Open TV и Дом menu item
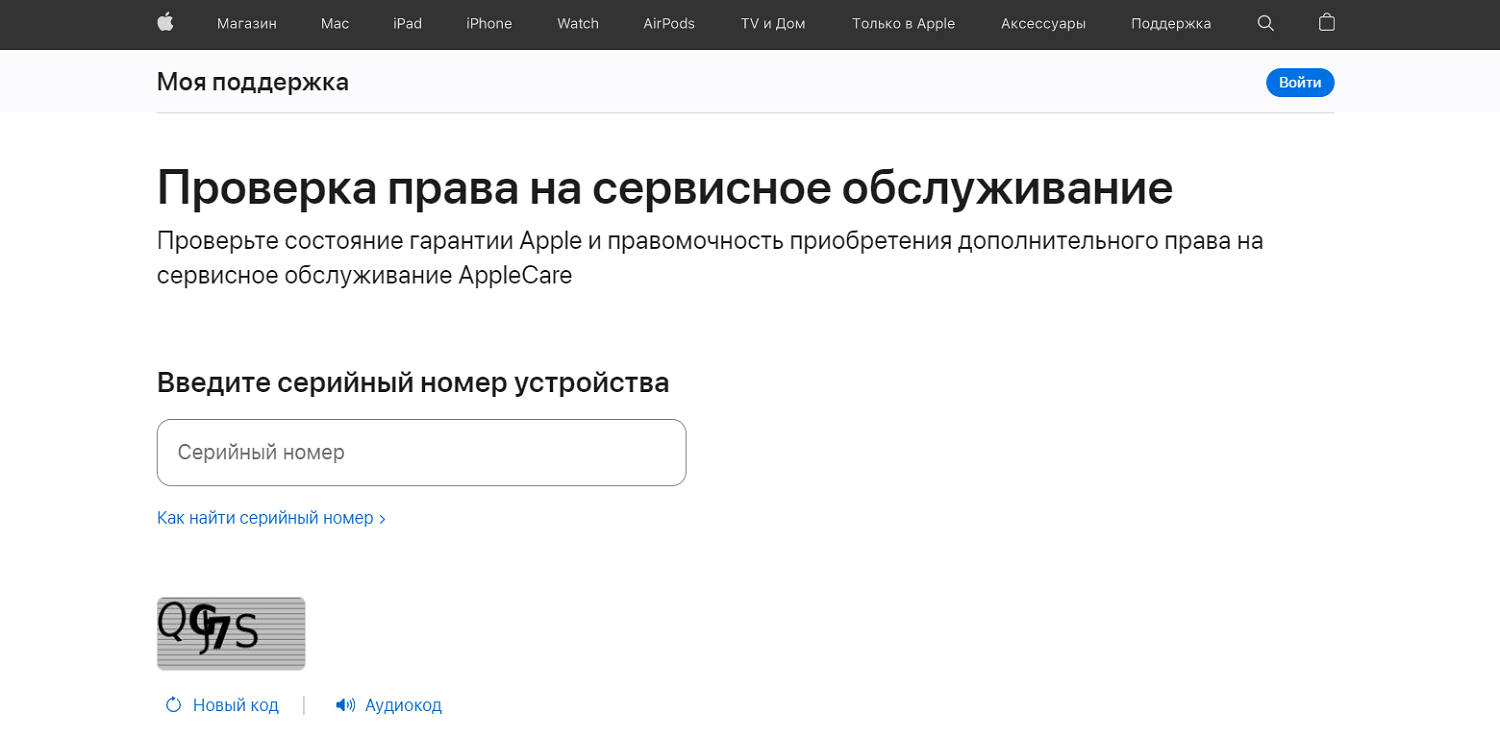The height and width of the screenshot is (738, 1500). [x=773, y=23]
